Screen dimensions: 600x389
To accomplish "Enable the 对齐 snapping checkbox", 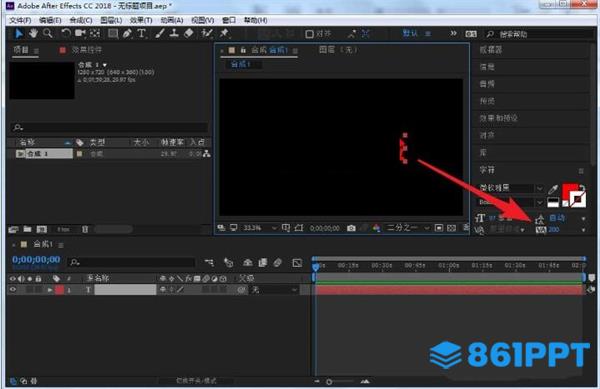I will [x=309, y=34].
